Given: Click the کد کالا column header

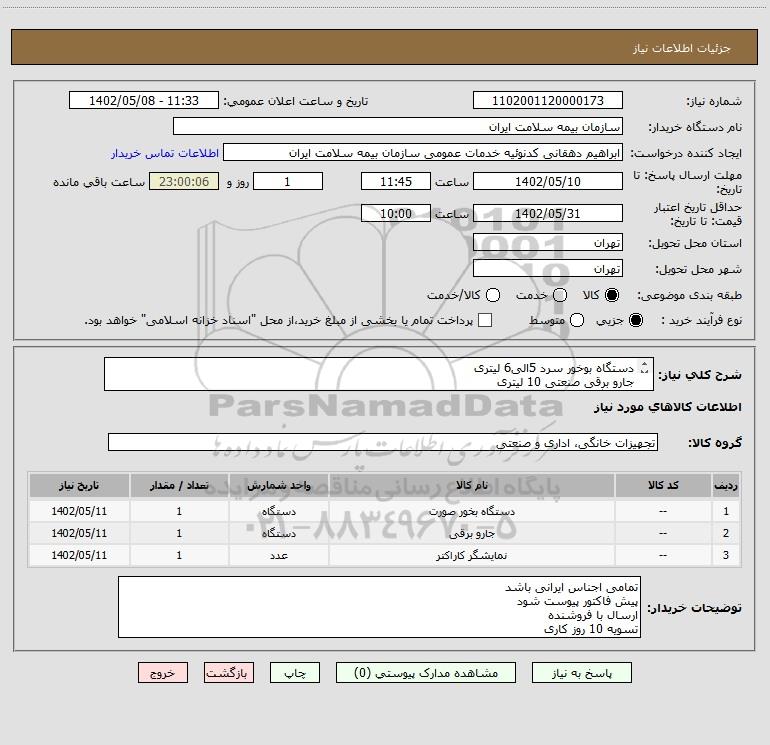Looking at the screenshot, I should [x=663, y=485].
